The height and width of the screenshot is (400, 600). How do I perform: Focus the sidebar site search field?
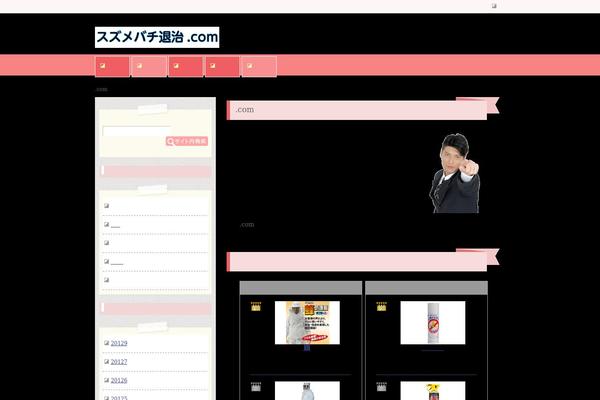(136, 131)
